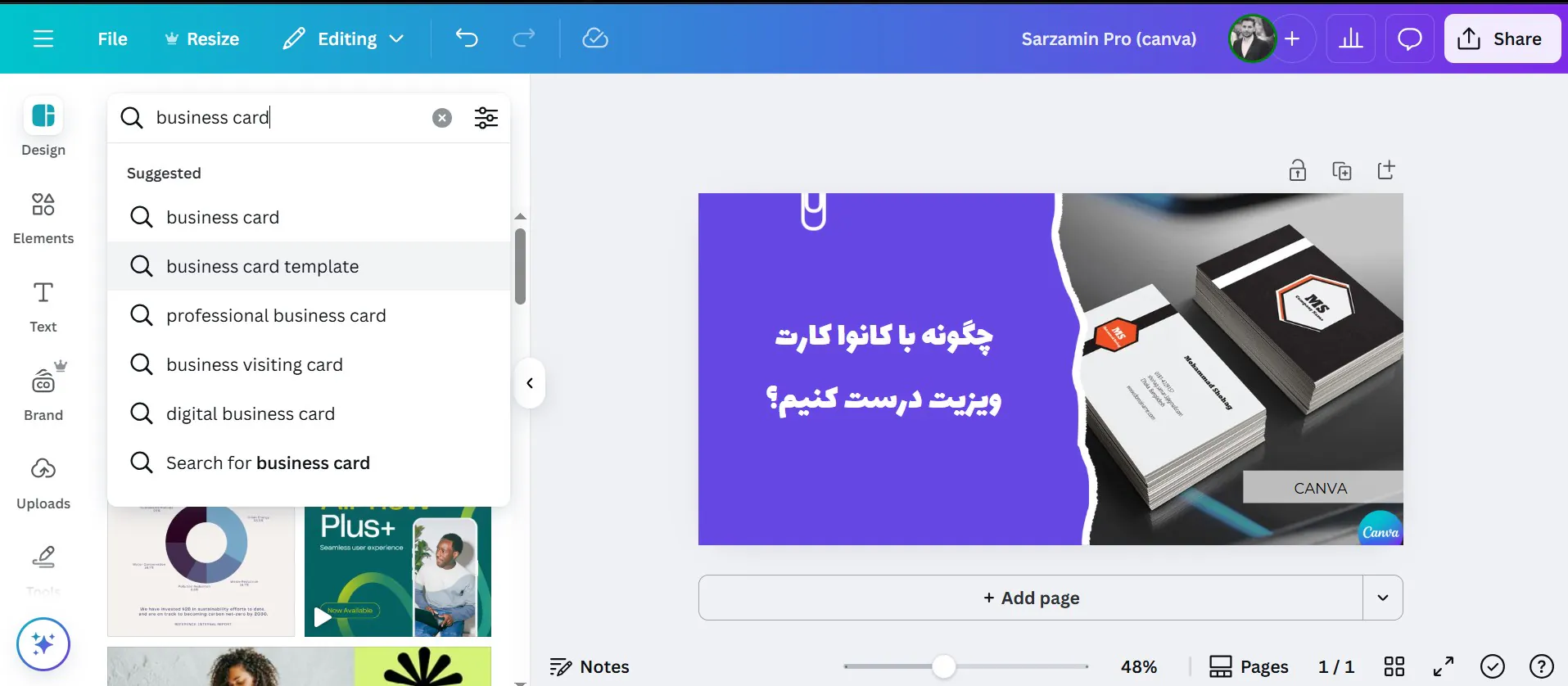This screenshot has height=686, width=1568.
Task: Add a new page via top icon
Action: coord(1386,170)
